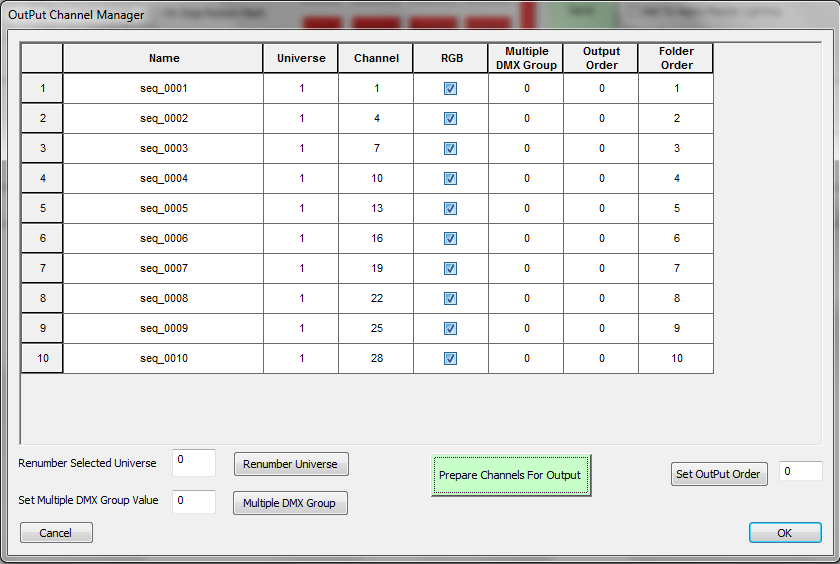
Task: Select row header 9
Action: click(x=42, y=328)
